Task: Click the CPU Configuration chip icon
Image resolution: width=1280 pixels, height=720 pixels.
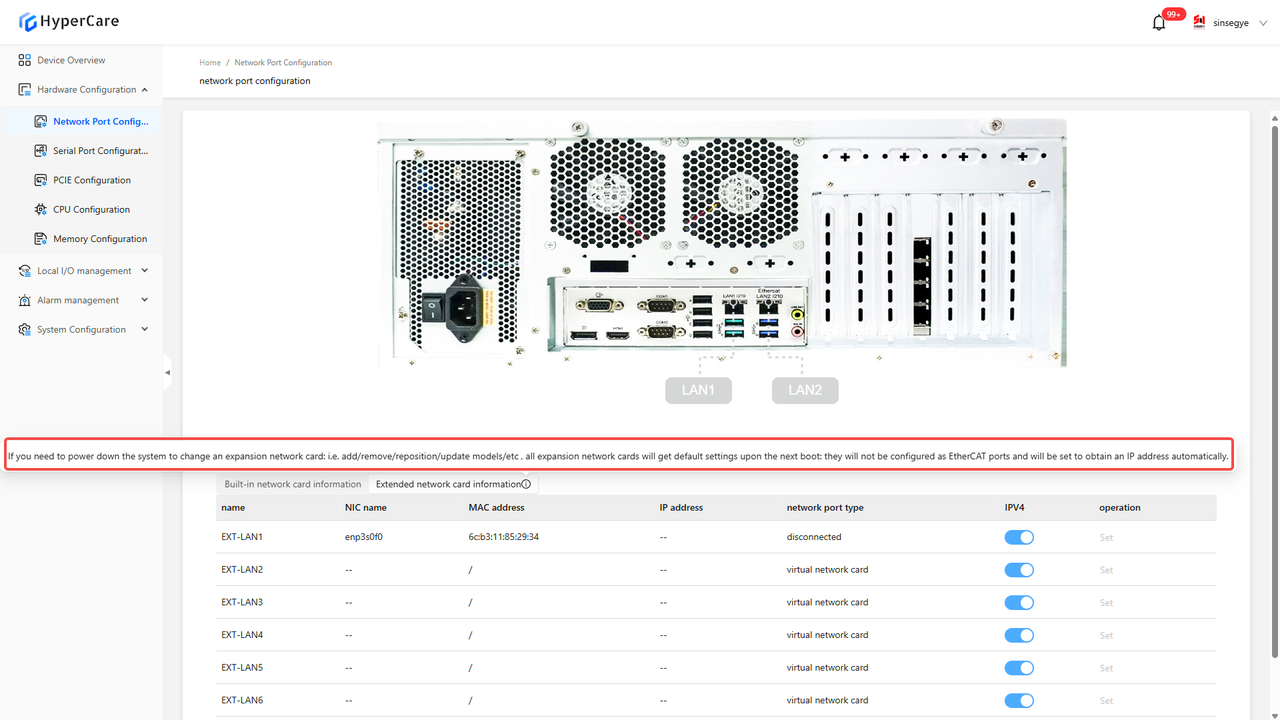Action: click(x=41, y=210)
